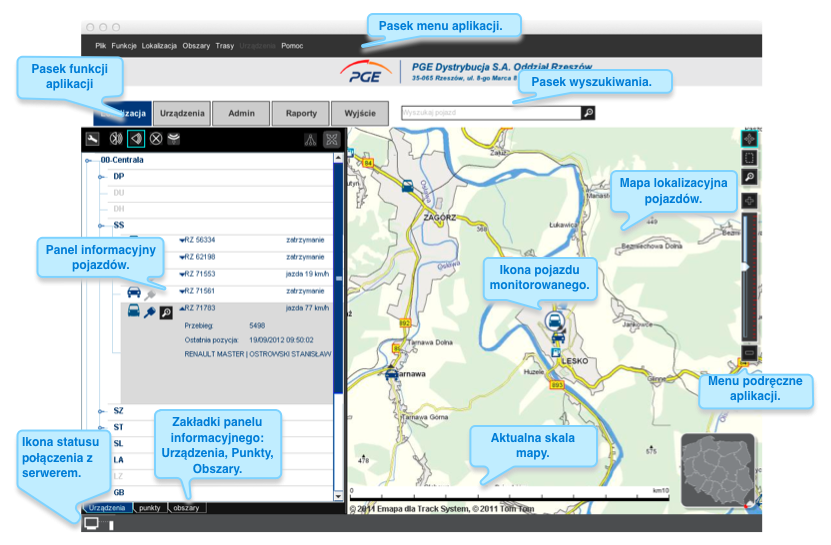Collapse the 00-Centrala tree node
Screen dimensions: 831x545
click(x=88, y=160)
